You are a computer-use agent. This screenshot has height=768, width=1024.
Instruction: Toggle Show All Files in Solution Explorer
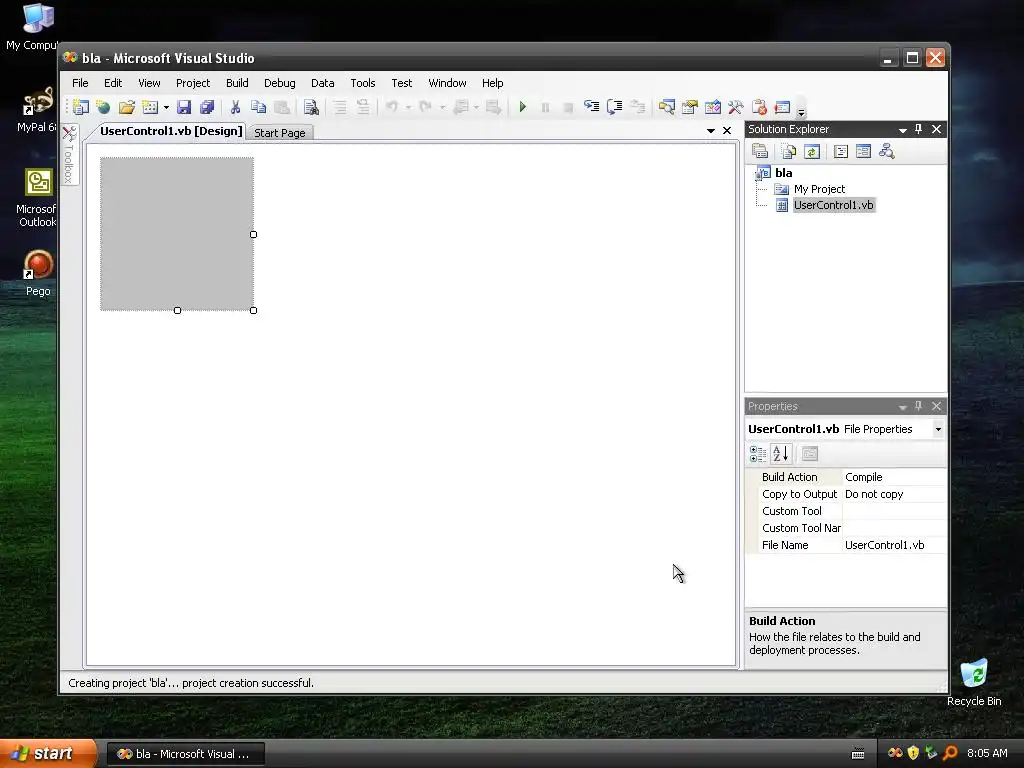click(x=789, y=152)
